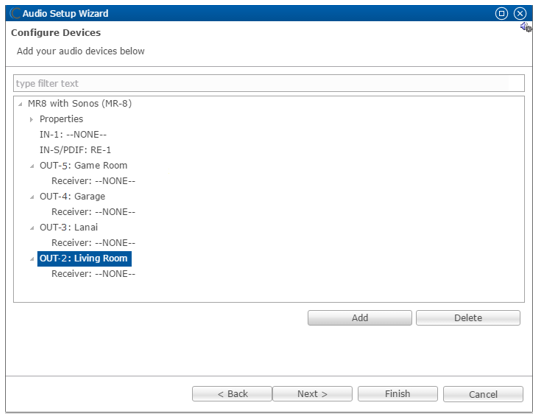The image size is (539, 418).
Task: Select Receiver under OUT-2: Living Room
Action: pos(93,274)
